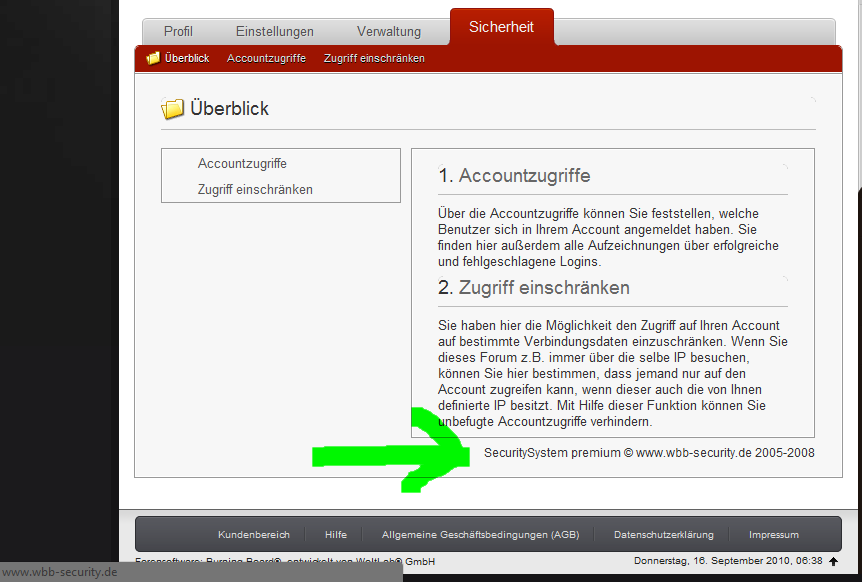
Task: Click the small folder icon in the red submenu
Action: click(153, 58)
